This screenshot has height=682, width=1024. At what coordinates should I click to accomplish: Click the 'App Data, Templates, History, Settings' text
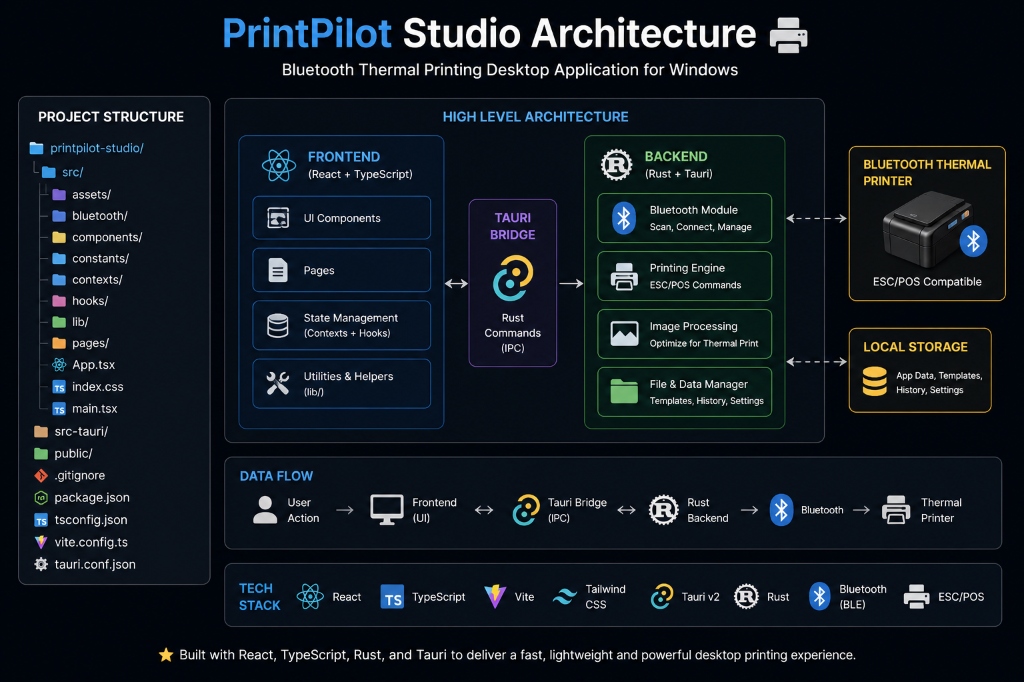tap(938, 383)
